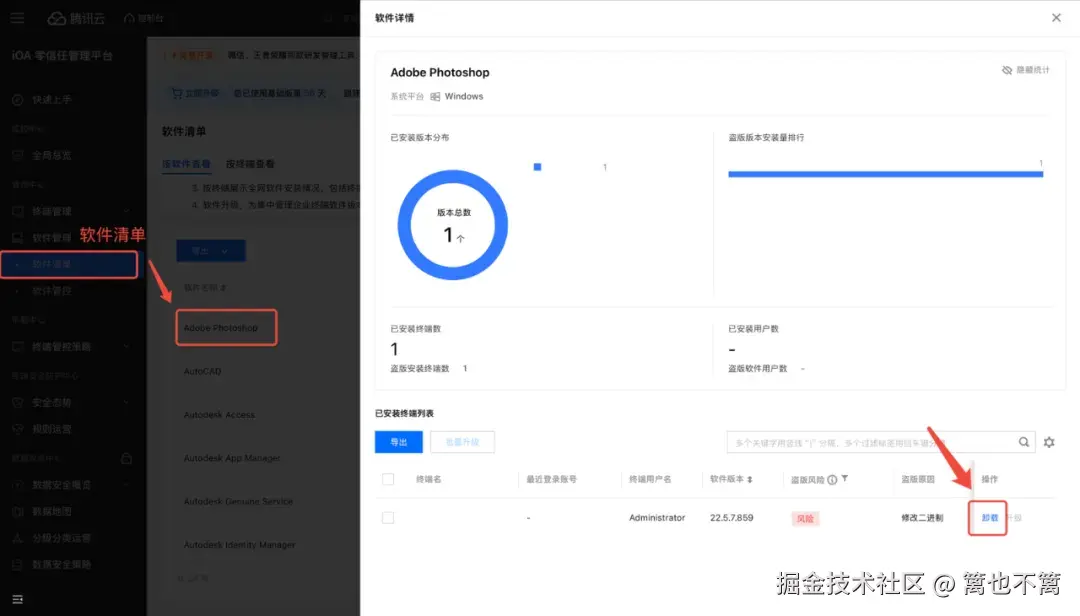Image resolution: width=1080 pixels, height=616 pixels.
Task: Open the column settings gear beside the search bar
Action: tap(1048, 442)
